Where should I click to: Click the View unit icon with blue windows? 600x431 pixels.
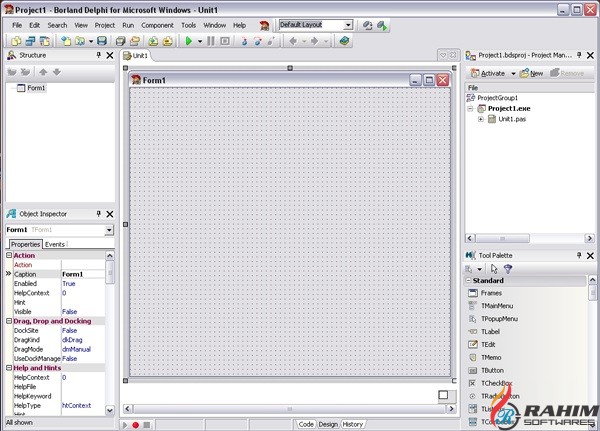point(30,41)
